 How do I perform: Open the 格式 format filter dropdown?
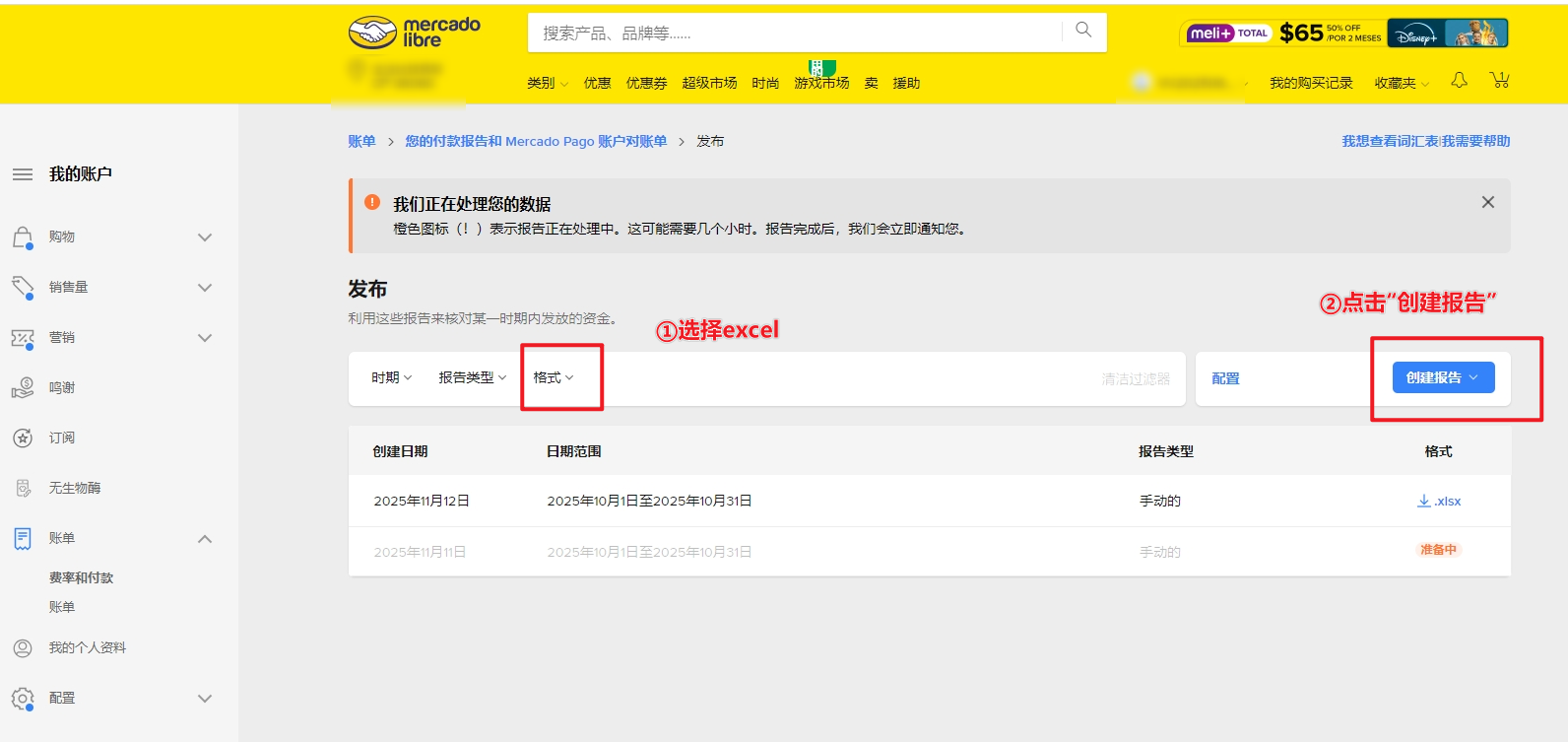coord(553,378)
